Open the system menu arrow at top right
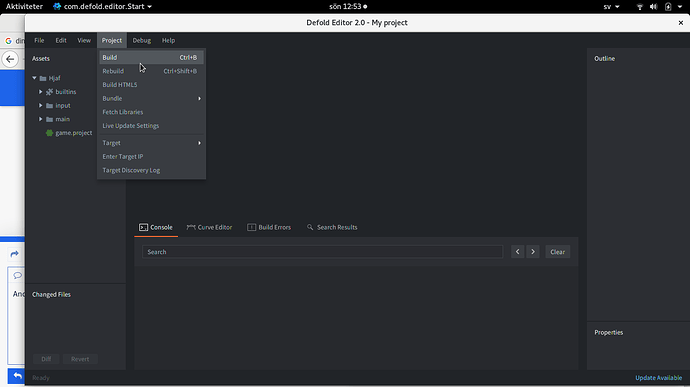 tap(680, 7)
